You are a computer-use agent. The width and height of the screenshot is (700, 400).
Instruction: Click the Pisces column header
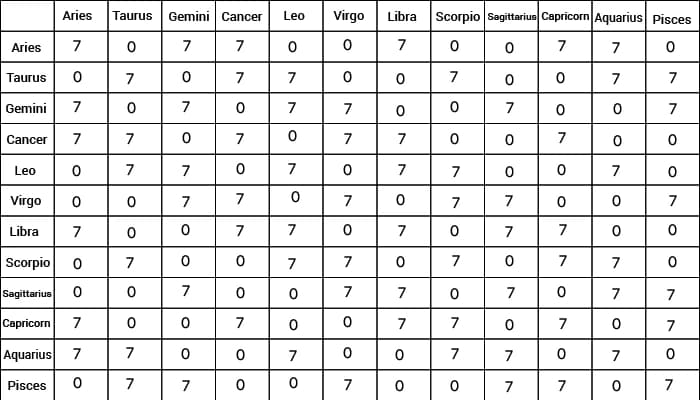(670, 18)
